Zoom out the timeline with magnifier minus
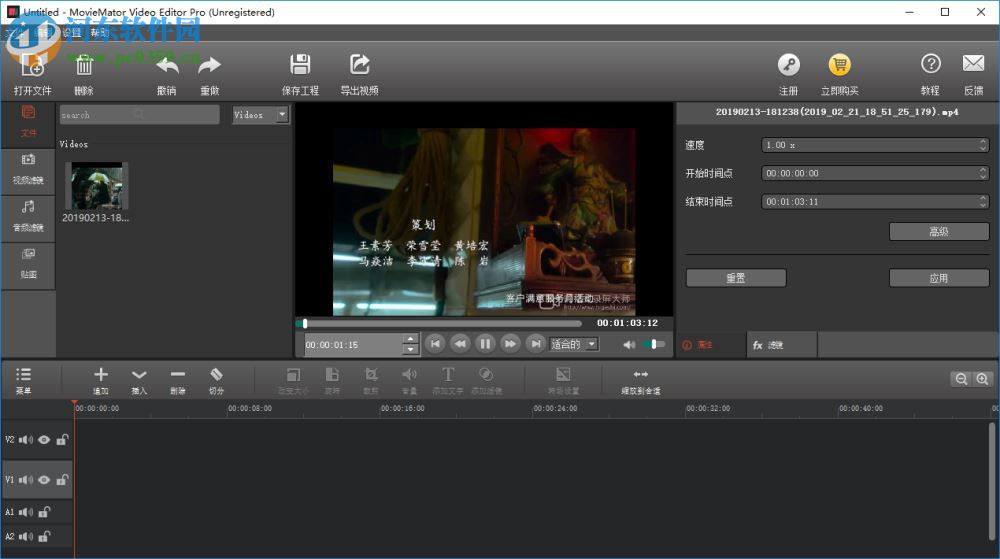Viewport: 1000px width, 559px height. click(961, 379)
